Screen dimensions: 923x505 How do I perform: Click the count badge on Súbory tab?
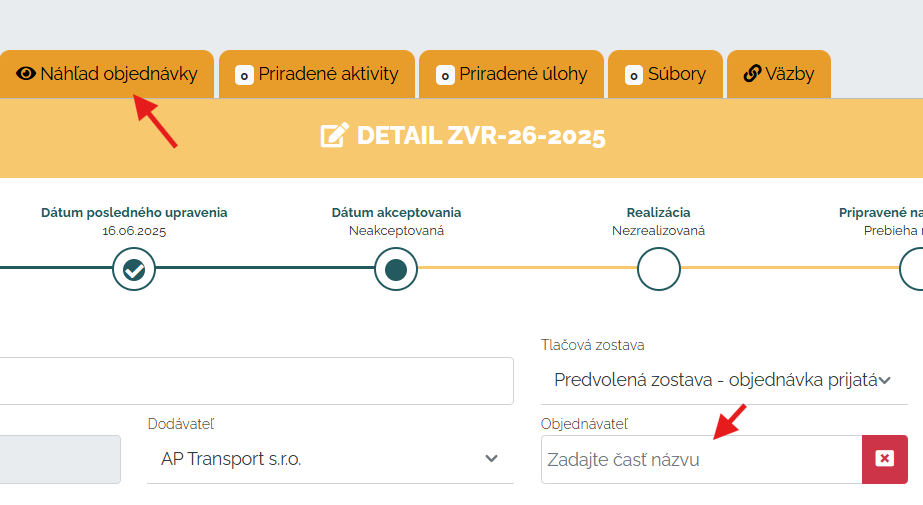[x=633, y=75]
